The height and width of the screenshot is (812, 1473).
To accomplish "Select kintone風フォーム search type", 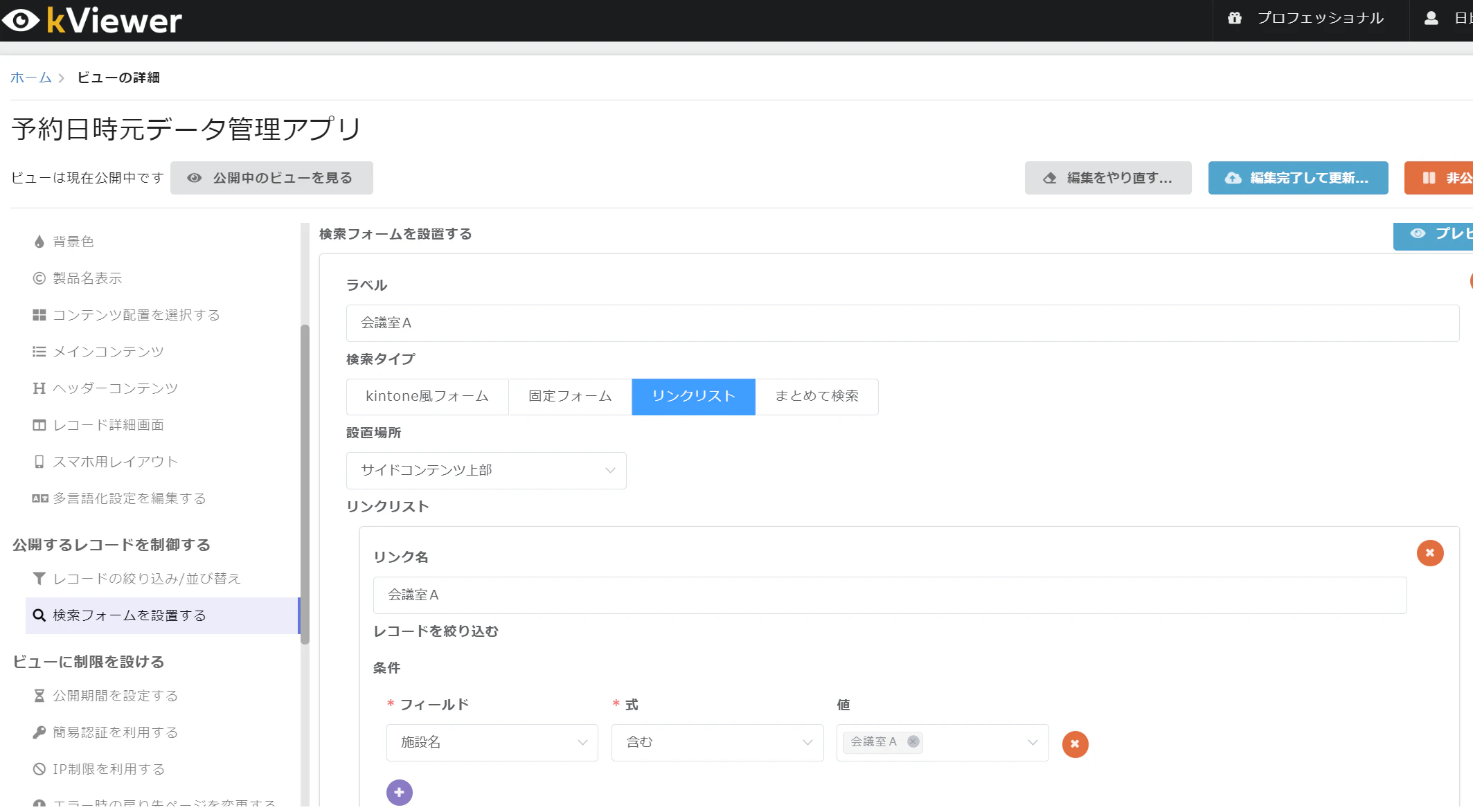I will tap(427, 397).
